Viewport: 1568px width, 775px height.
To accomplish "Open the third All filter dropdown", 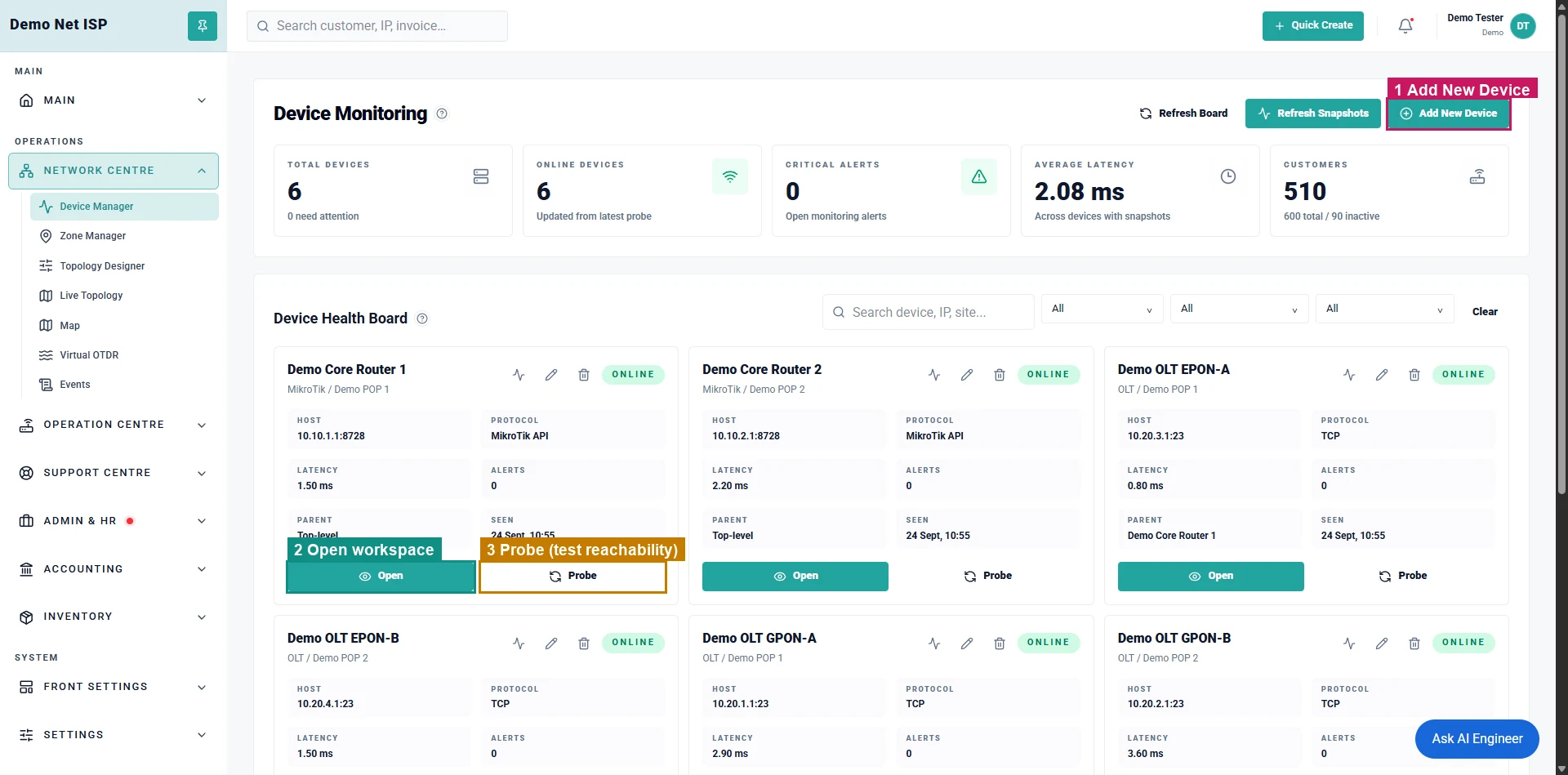I will click(1385, 309).
